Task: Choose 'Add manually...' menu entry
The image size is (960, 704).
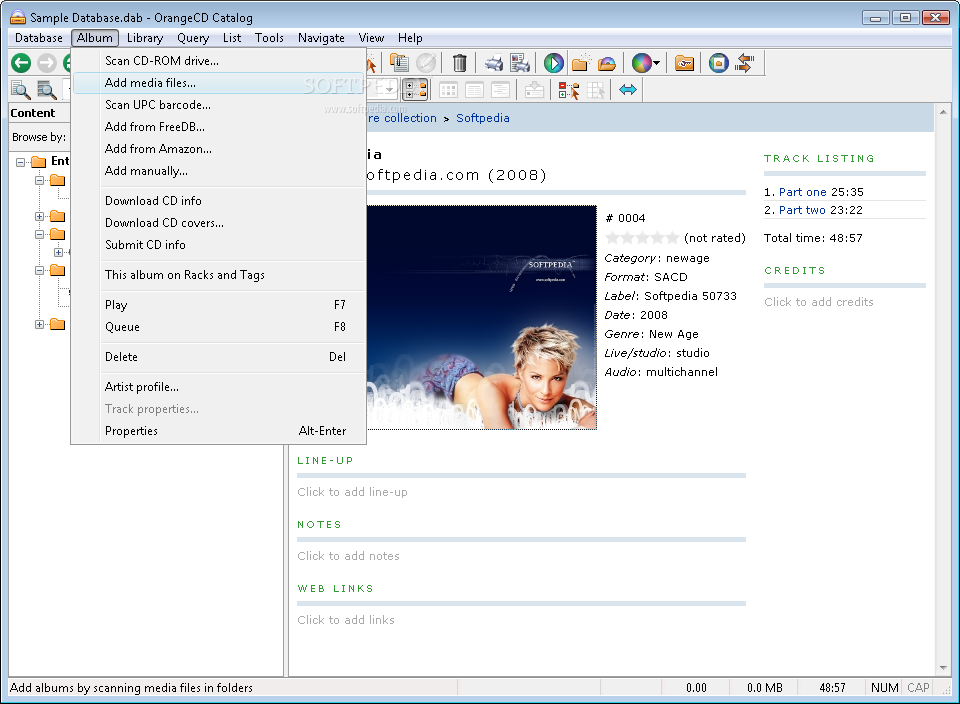Action: 219,171
